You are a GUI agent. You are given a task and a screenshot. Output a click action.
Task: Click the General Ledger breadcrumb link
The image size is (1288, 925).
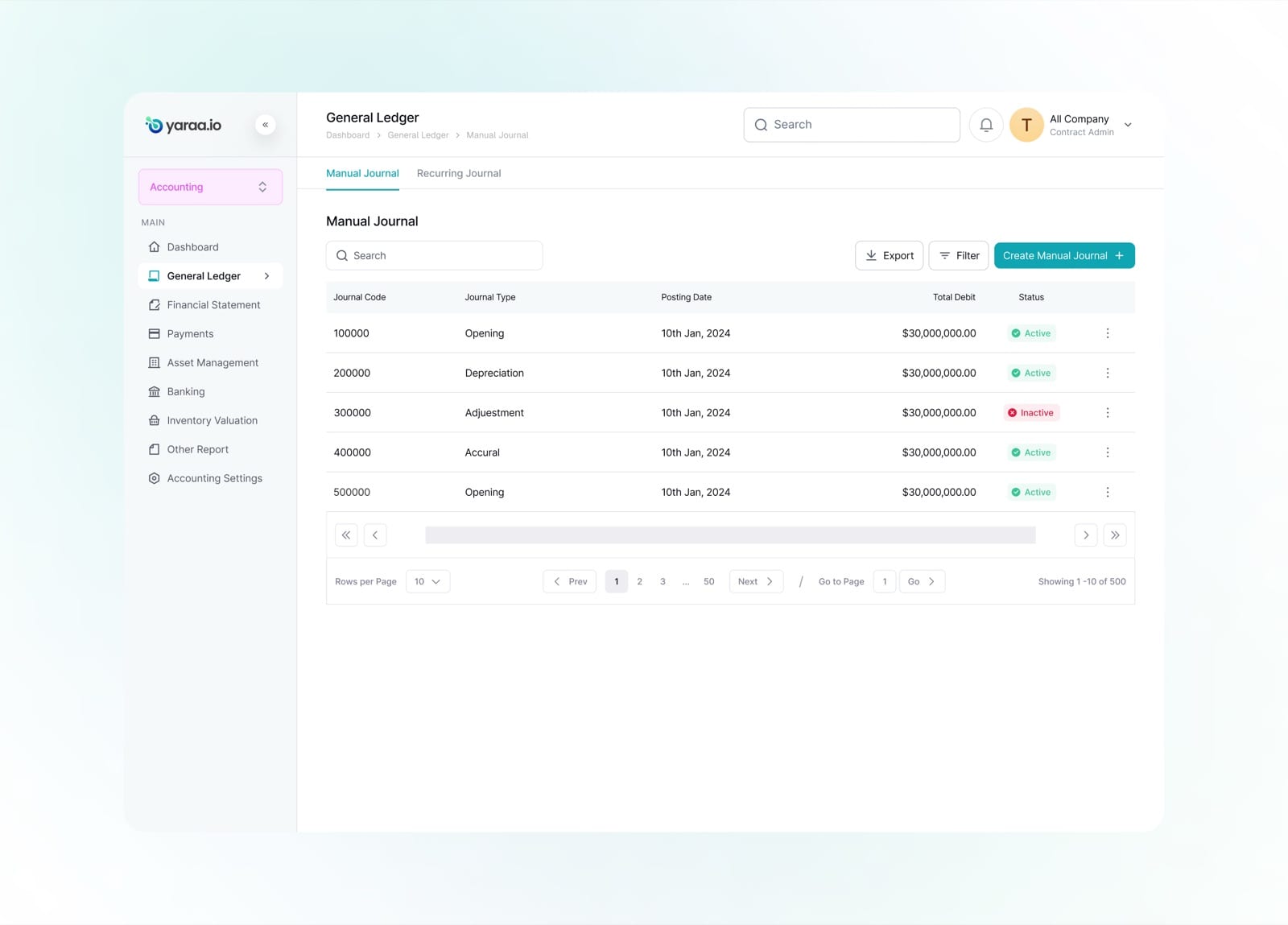pos(418,135)
